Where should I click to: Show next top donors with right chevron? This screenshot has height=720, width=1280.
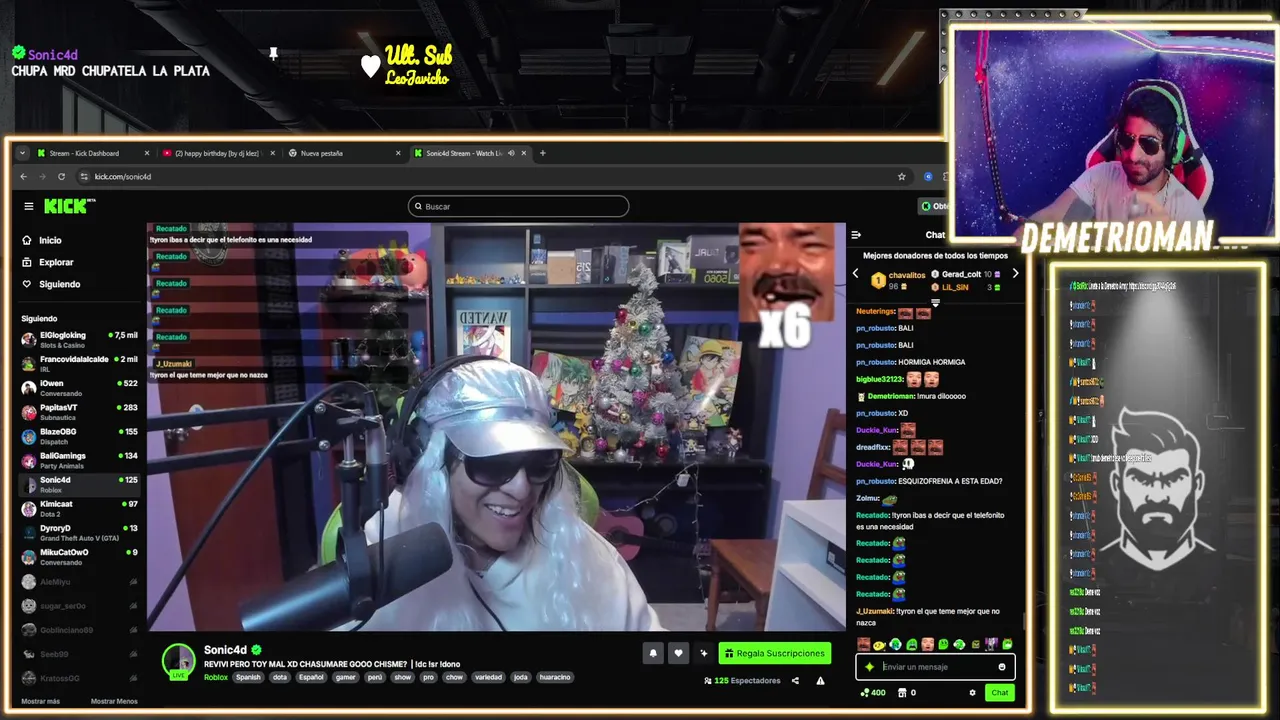1015,273
